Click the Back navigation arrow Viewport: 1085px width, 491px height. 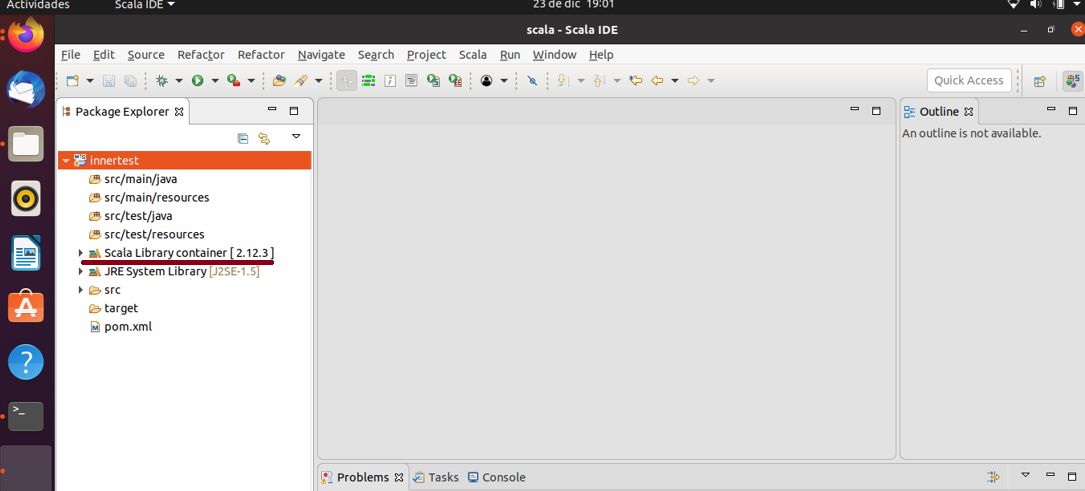point(657,81)
